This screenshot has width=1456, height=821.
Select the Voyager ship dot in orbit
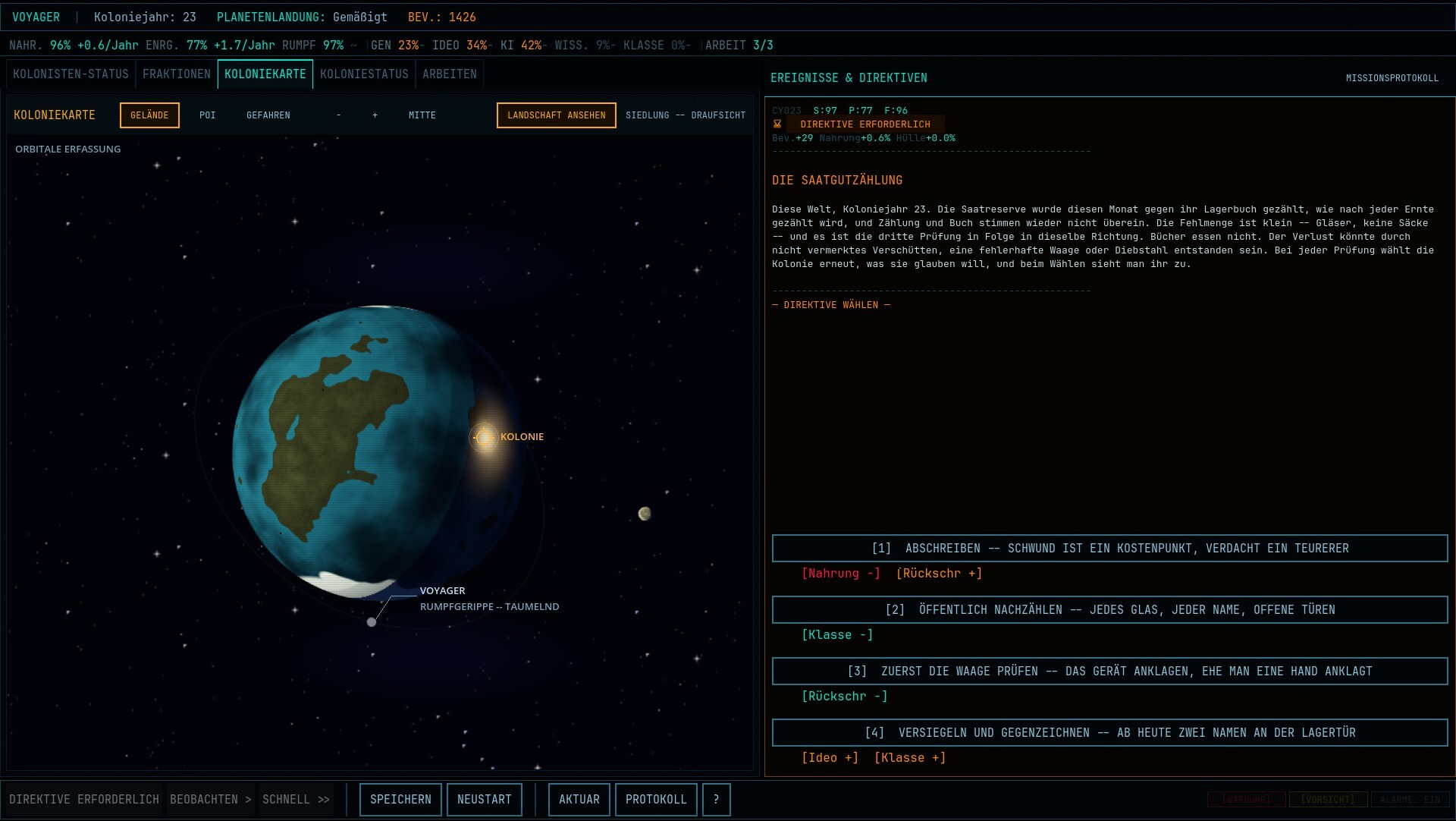point(372,622)
